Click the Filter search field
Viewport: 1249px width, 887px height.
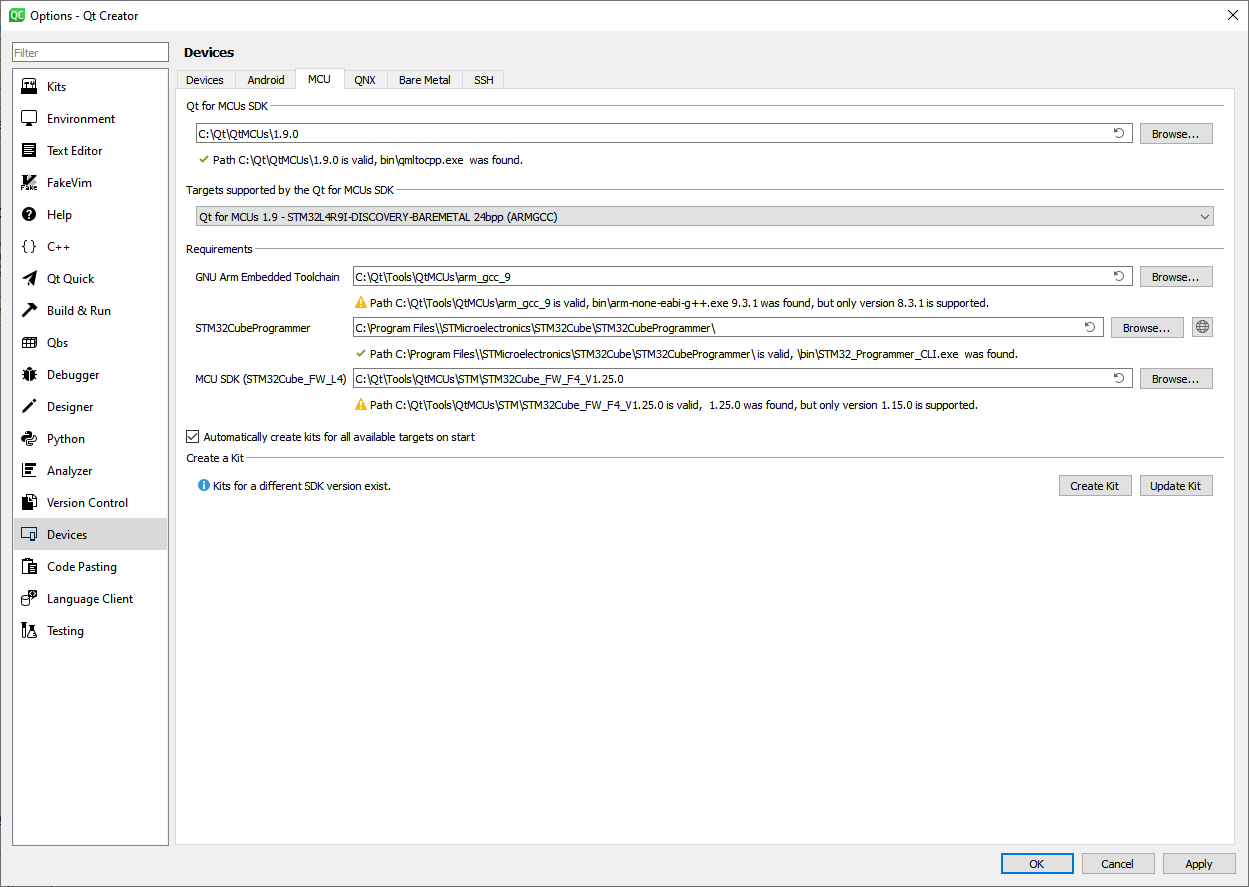[90, 53]
